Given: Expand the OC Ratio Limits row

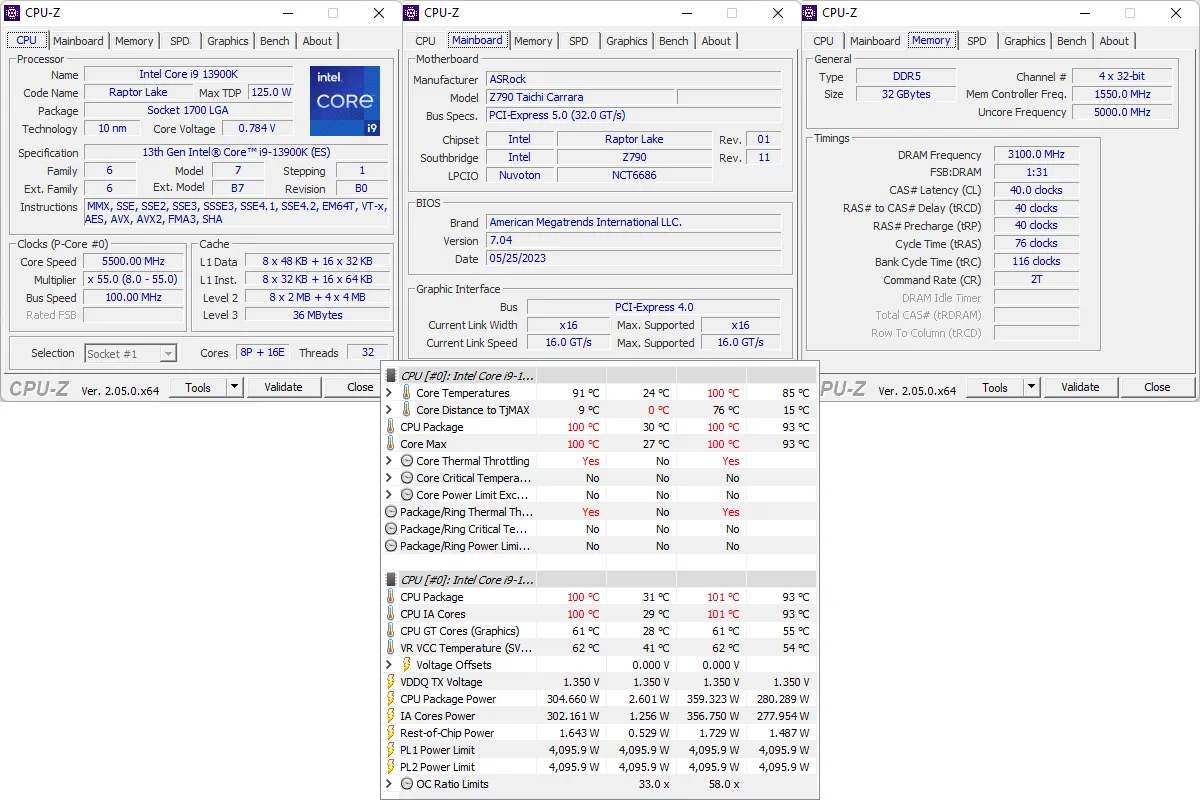Looking at the screenshot, I should click(390, 784).
